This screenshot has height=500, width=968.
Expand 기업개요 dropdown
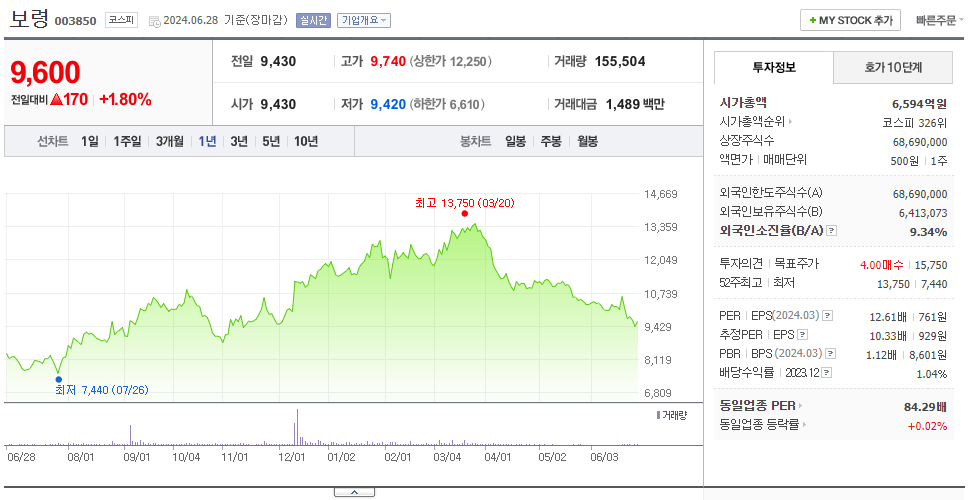tap(364, 20)
